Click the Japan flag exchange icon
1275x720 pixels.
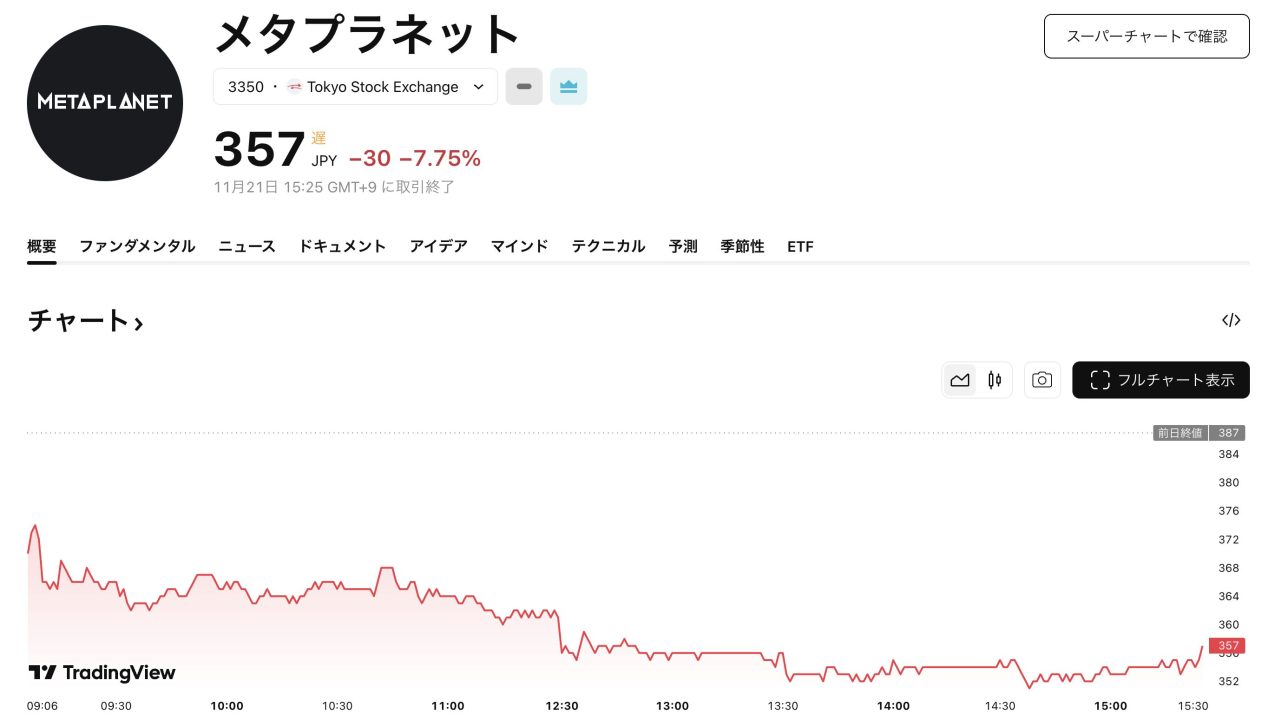(x=294, y=87)
